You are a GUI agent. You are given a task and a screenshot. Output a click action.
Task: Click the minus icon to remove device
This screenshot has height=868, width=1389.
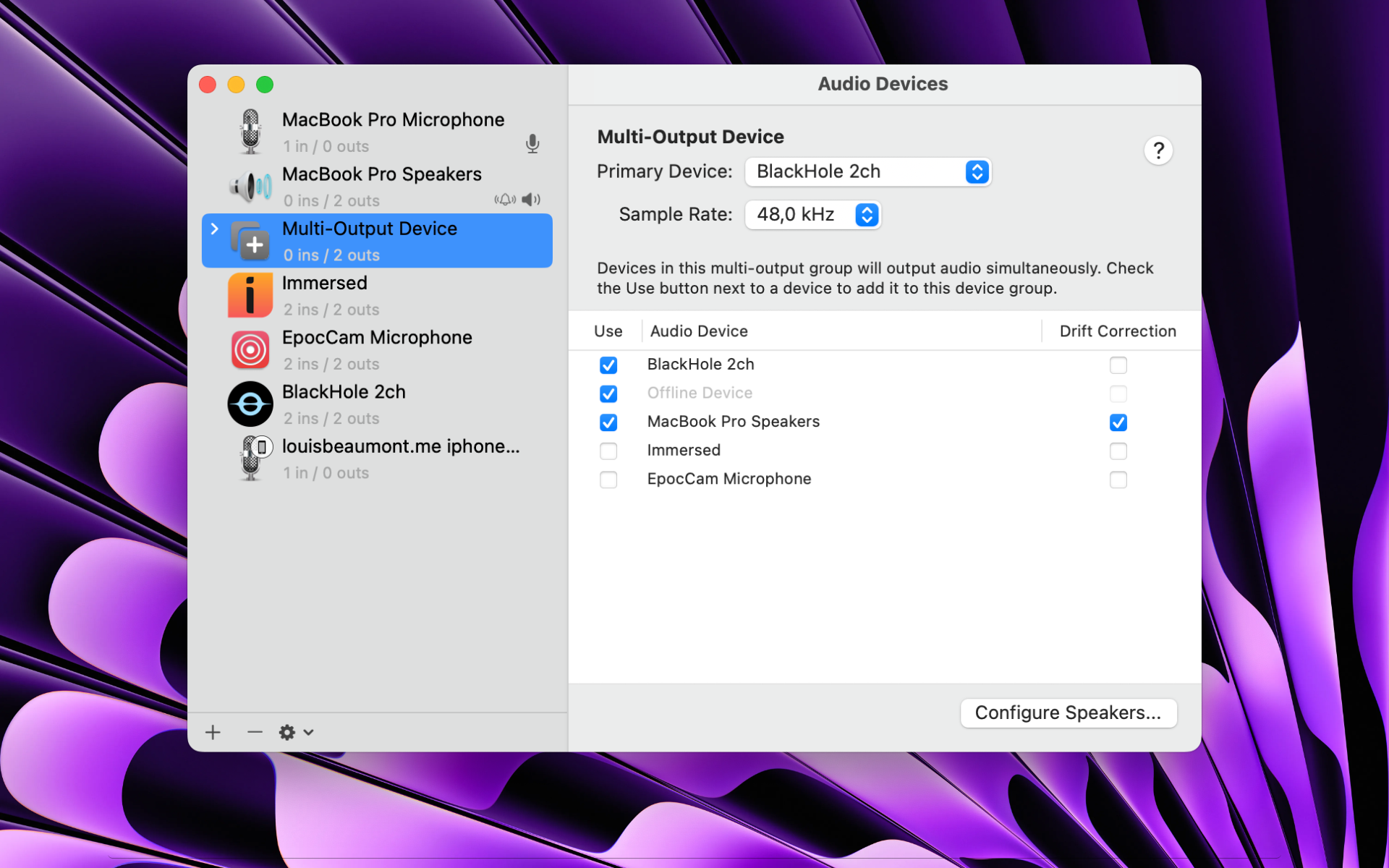[255, 732]
